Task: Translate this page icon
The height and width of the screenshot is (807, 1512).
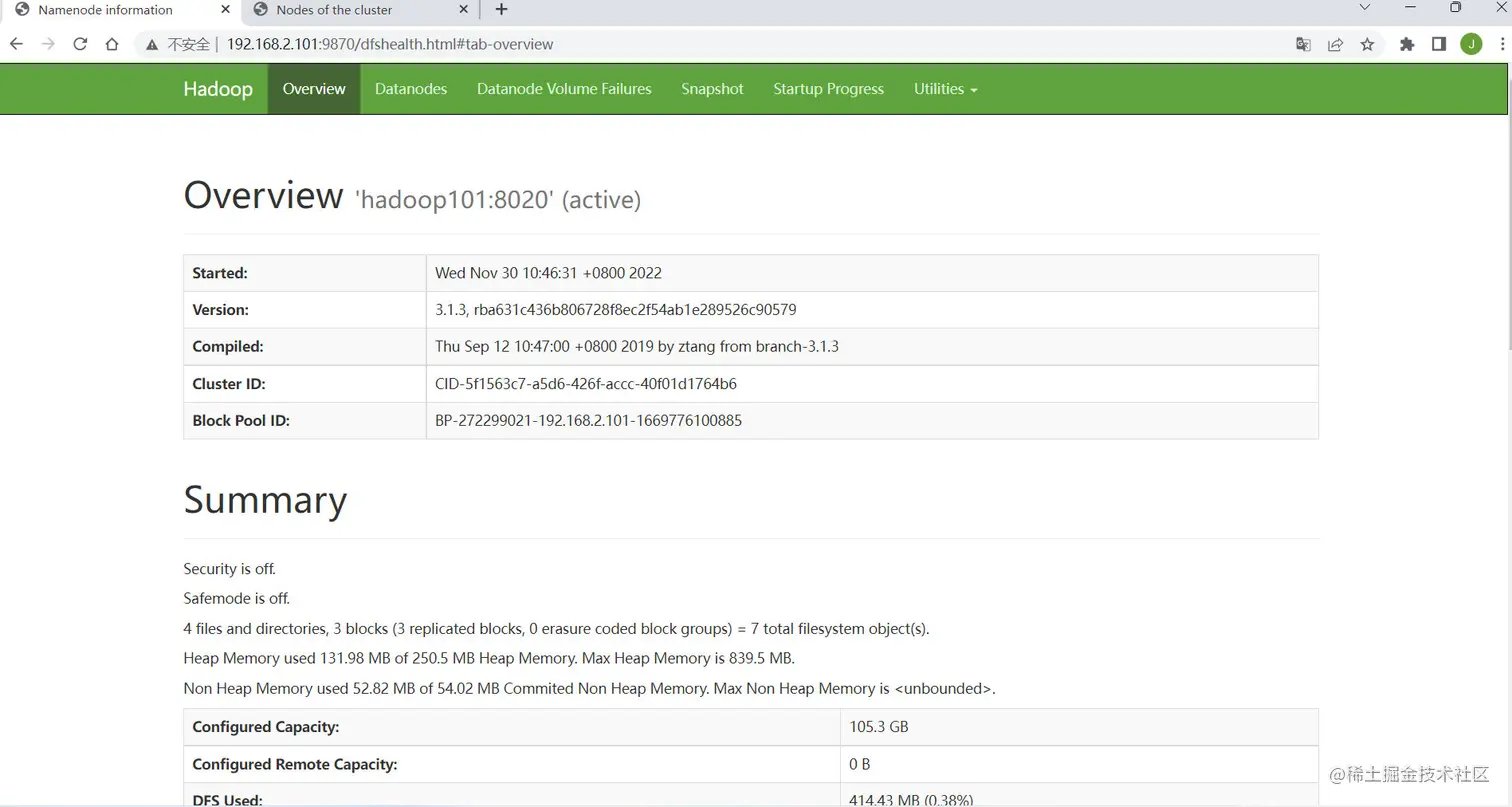Action: point(1303,44)
